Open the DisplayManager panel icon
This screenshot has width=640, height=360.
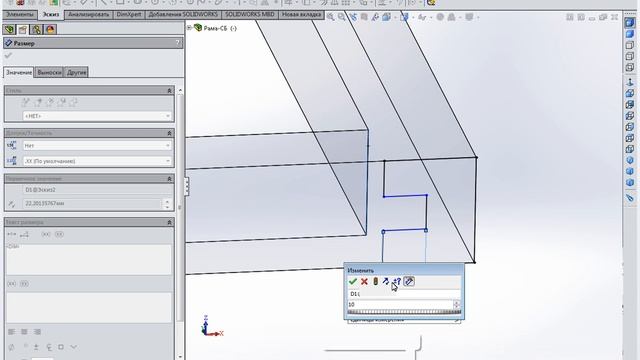pos(50,29)
